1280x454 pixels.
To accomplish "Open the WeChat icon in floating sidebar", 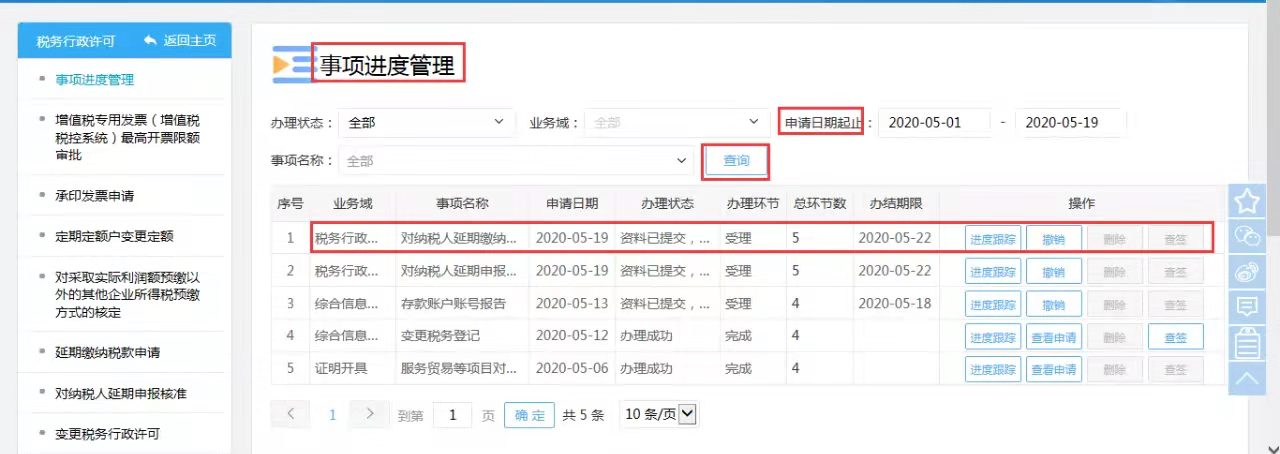I will (x=1246, y=236).
